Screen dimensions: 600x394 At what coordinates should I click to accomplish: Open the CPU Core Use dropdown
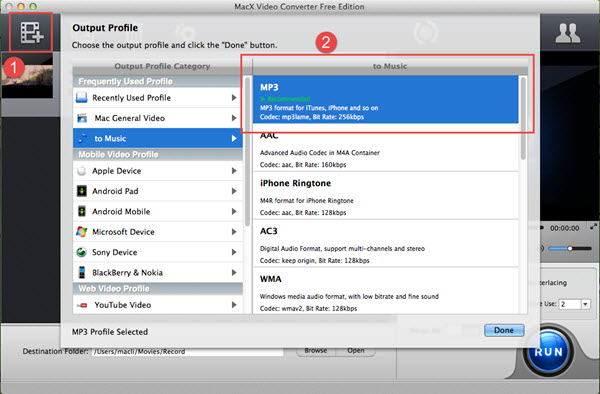(x=585, y=304)
